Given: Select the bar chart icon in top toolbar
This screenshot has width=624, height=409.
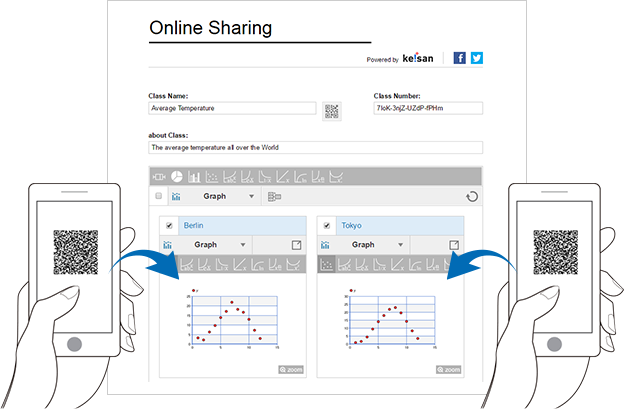Looking at the screenshot, I should (195, 177).
